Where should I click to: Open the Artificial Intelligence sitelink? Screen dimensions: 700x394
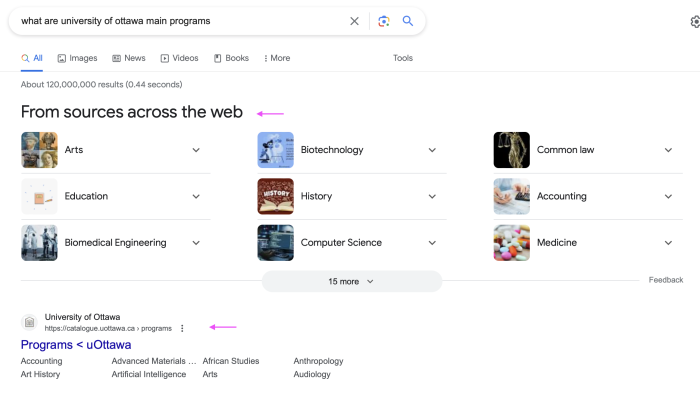point(149,374)
